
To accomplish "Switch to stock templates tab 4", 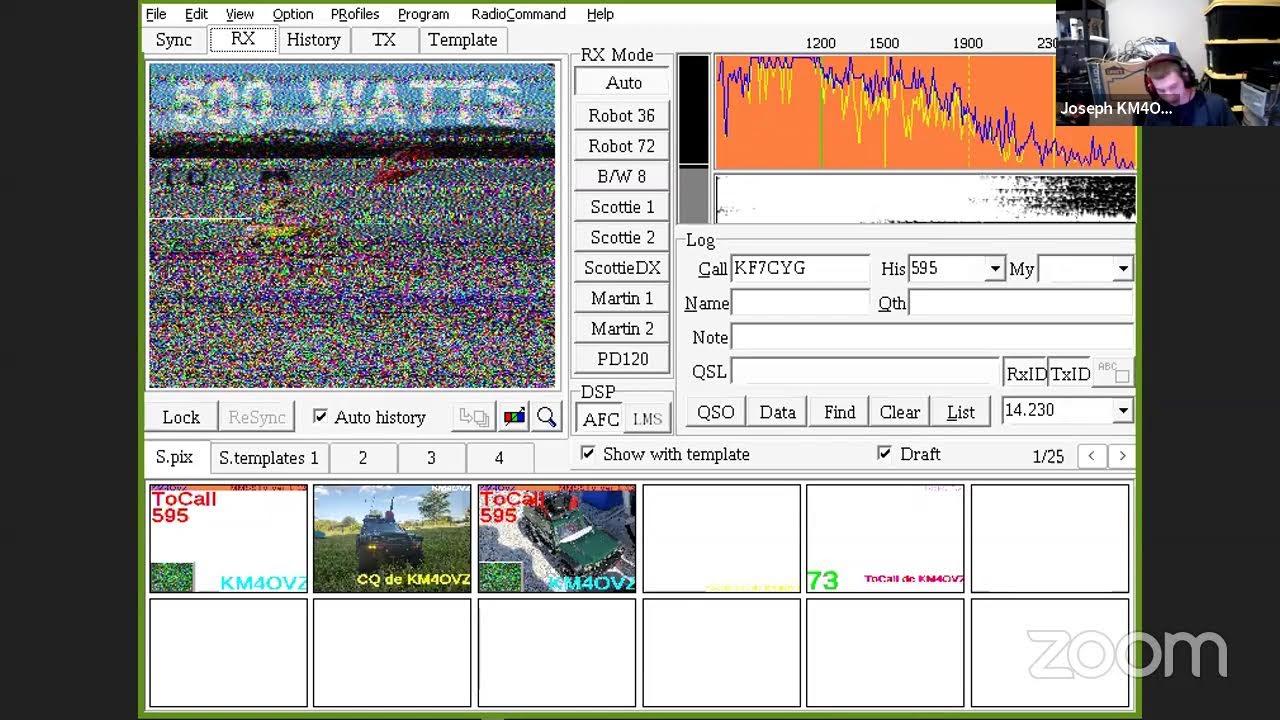I will [499, 458].
